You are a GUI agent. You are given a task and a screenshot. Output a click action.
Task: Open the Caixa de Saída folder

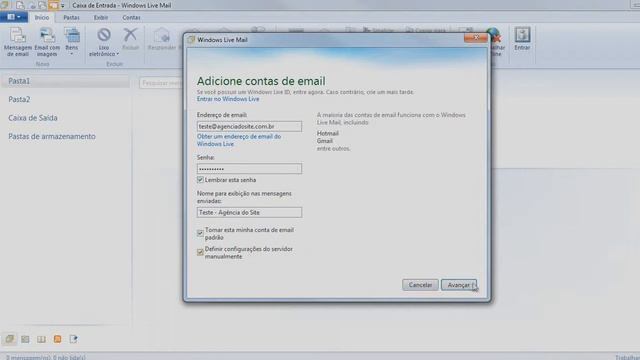33,118
